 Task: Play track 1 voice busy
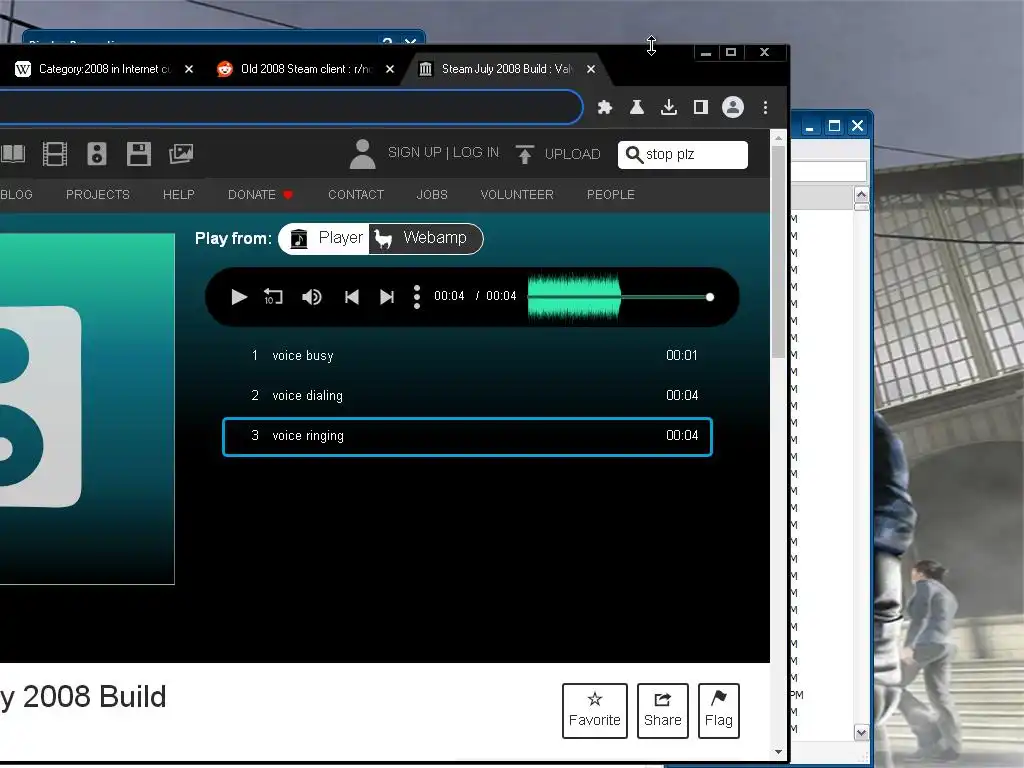(x=467, y=356)
